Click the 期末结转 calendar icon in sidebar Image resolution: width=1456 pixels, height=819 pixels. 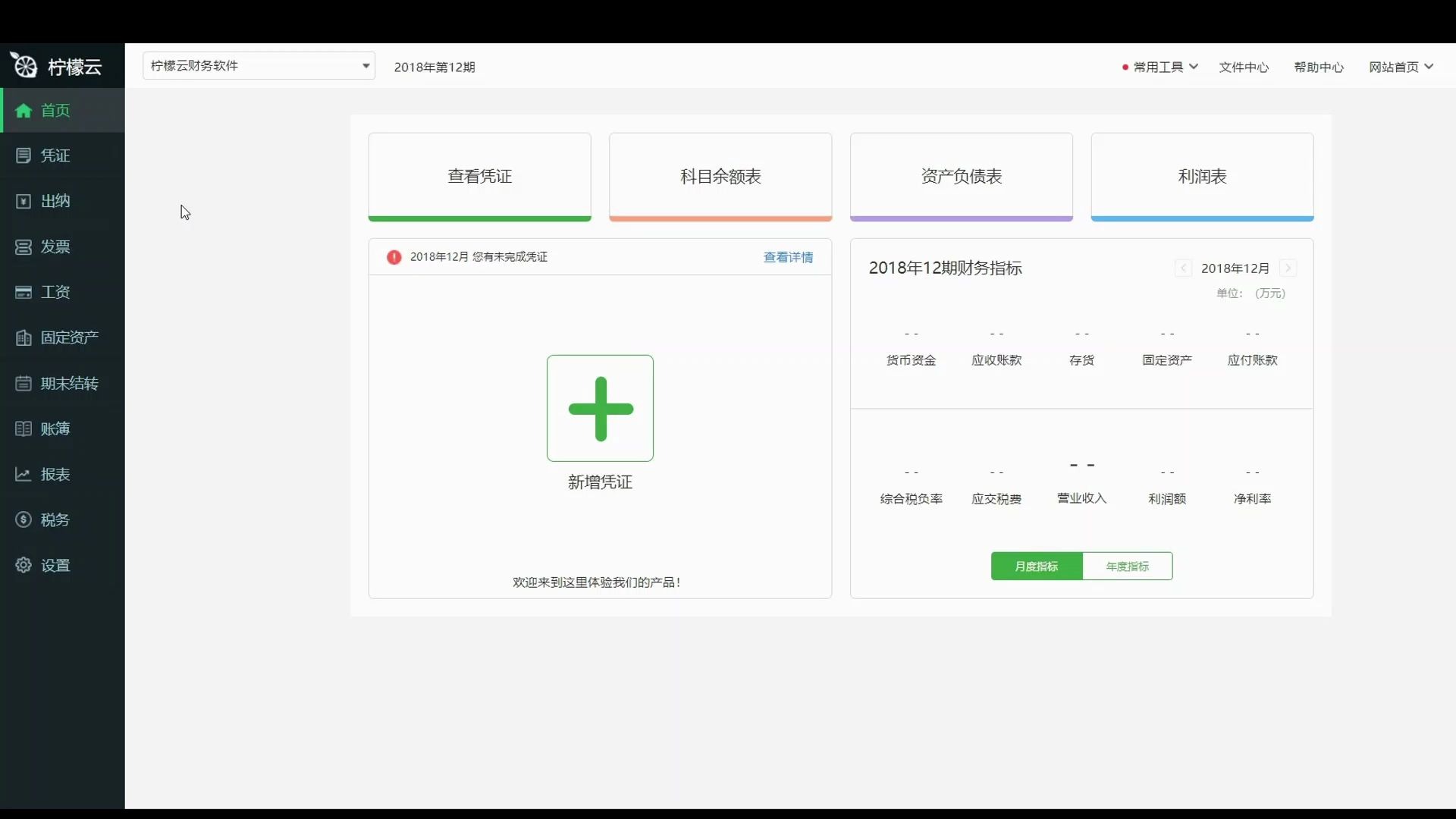tap(24, 383)
